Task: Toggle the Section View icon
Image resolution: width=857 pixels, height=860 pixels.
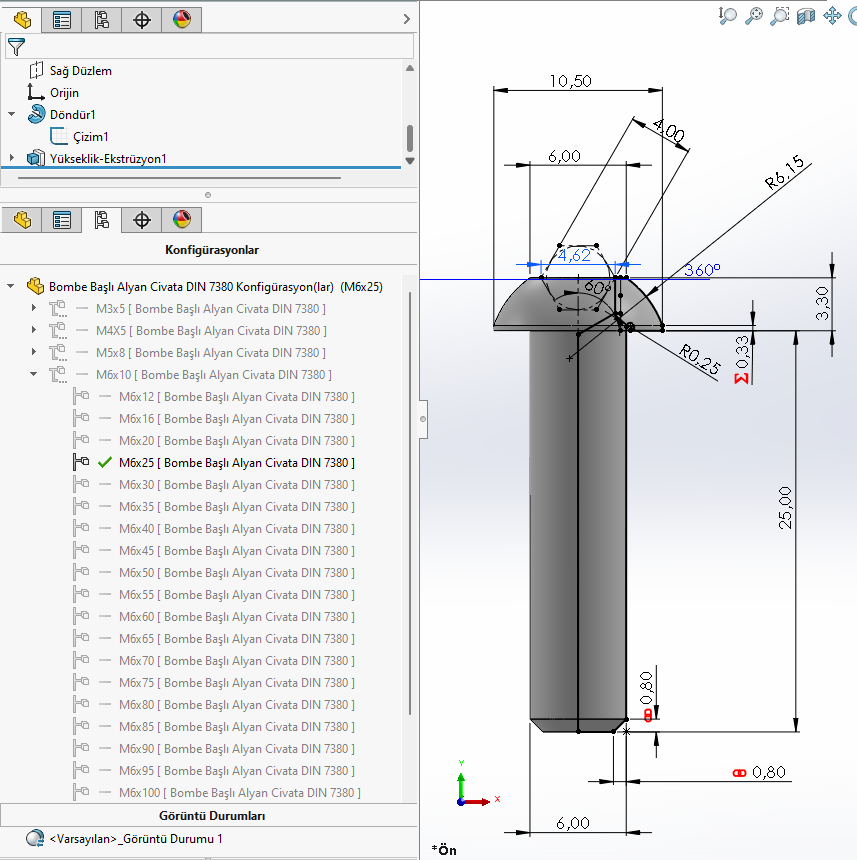Action: pyautogui.click(x=806, y=15)
